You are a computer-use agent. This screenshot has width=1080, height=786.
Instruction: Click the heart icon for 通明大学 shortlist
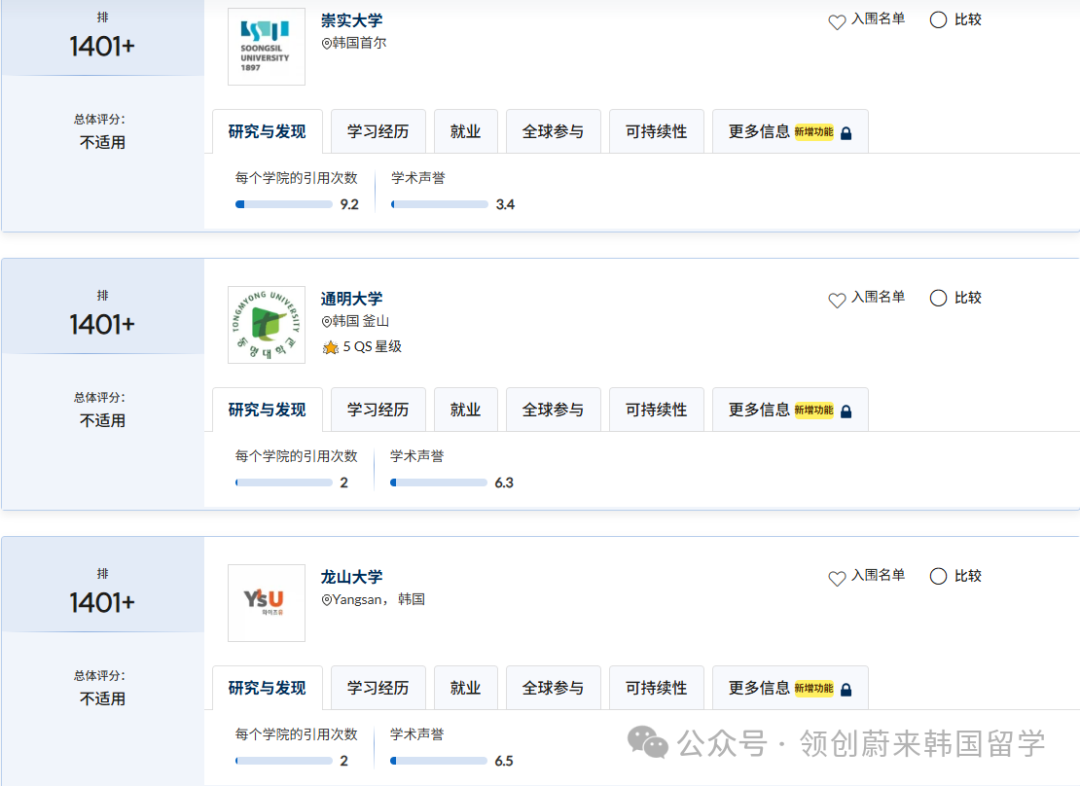tap(837, 300)
